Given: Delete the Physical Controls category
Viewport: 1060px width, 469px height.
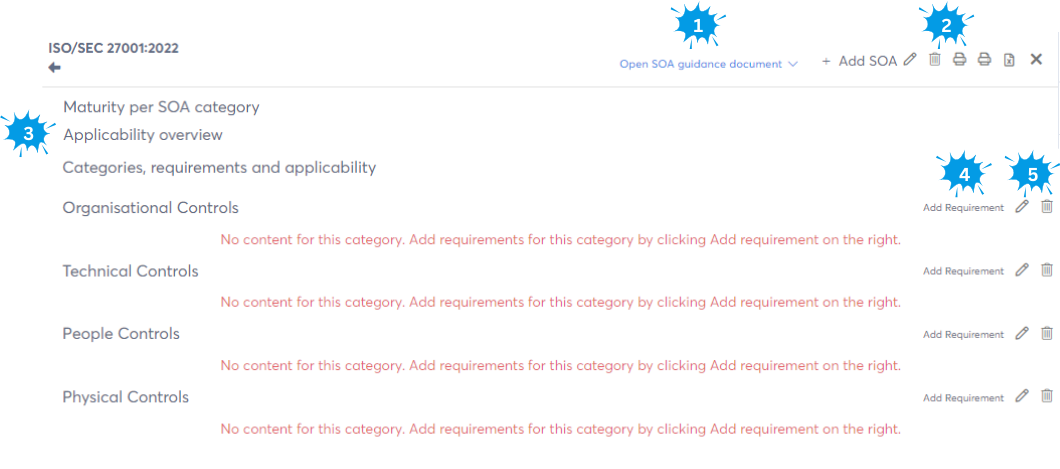Looking at the screenshot, I should 1047,396.
